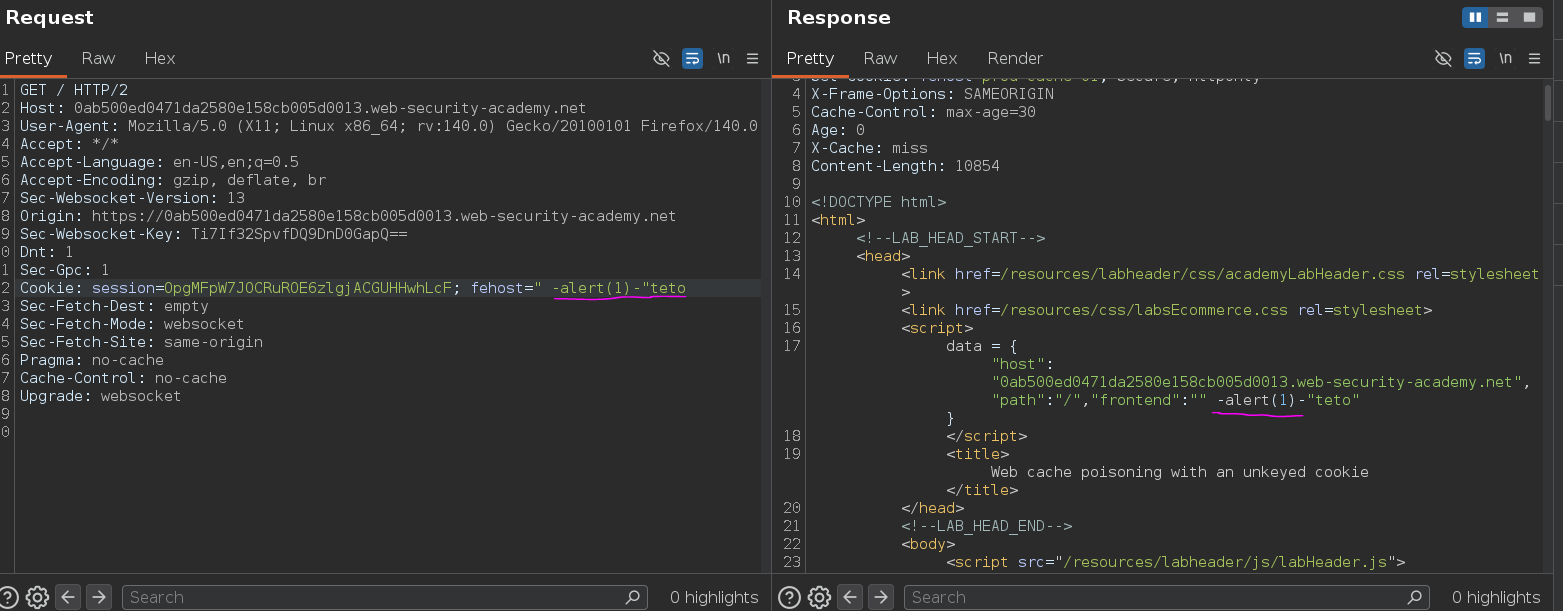Screen dimensions: 1563x611
Task: Click the labHeader.js script tag line
Action: pyautogui.click(x=1176, y=562)
